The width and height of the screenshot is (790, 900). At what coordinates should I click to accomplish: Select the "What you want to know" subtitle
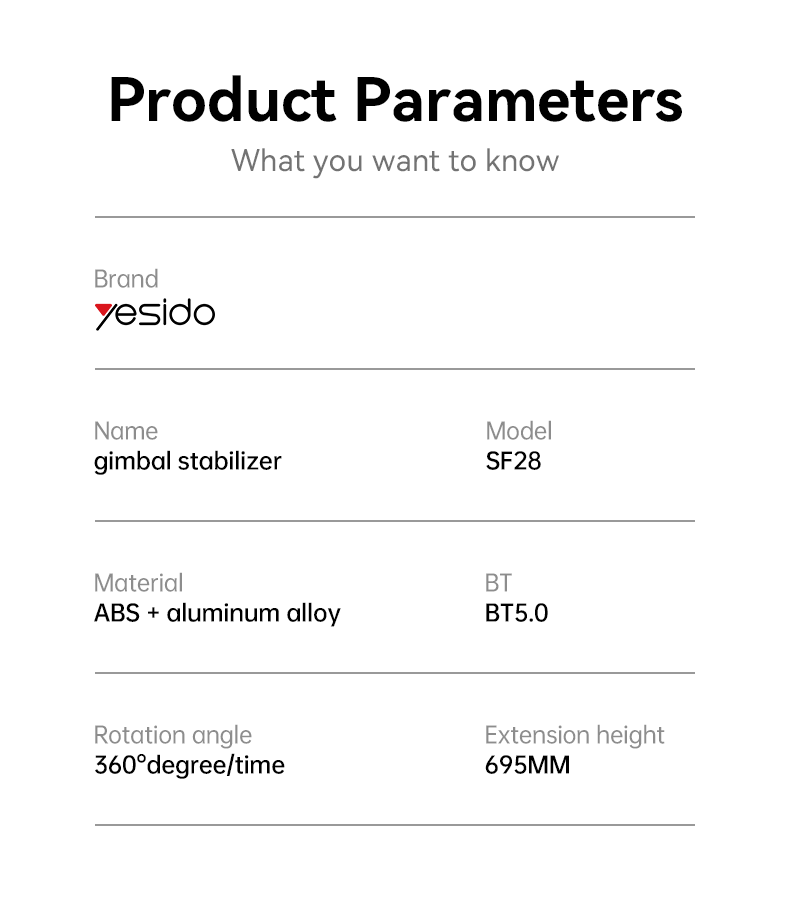pos(395,160)
